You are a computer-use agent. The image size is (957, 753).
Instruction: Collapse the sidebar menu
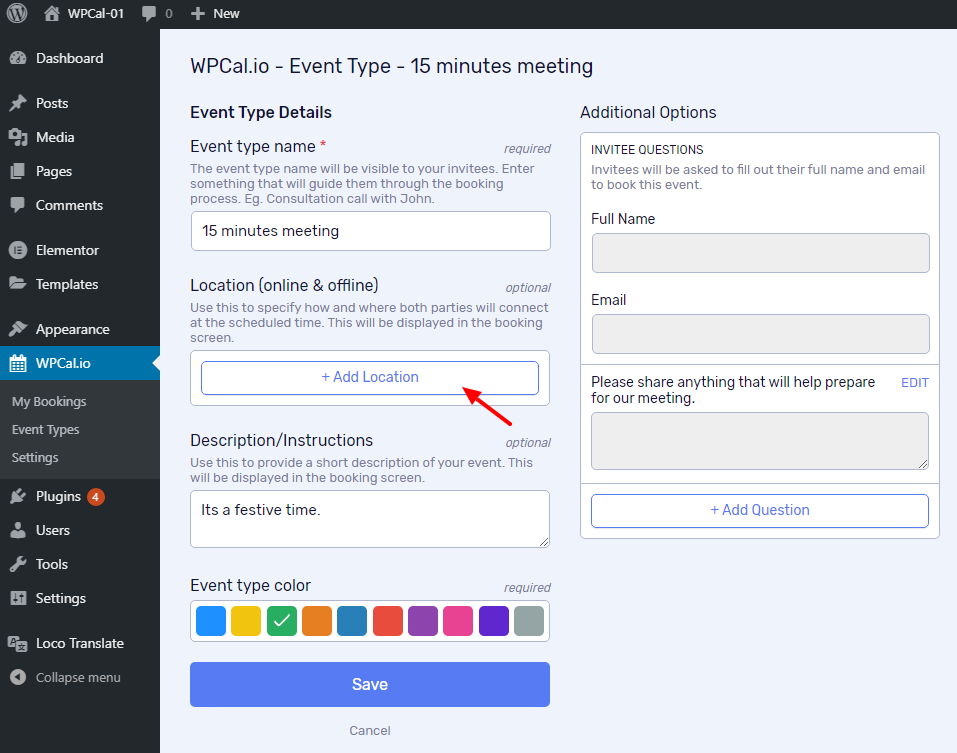[x=65, y=677]
